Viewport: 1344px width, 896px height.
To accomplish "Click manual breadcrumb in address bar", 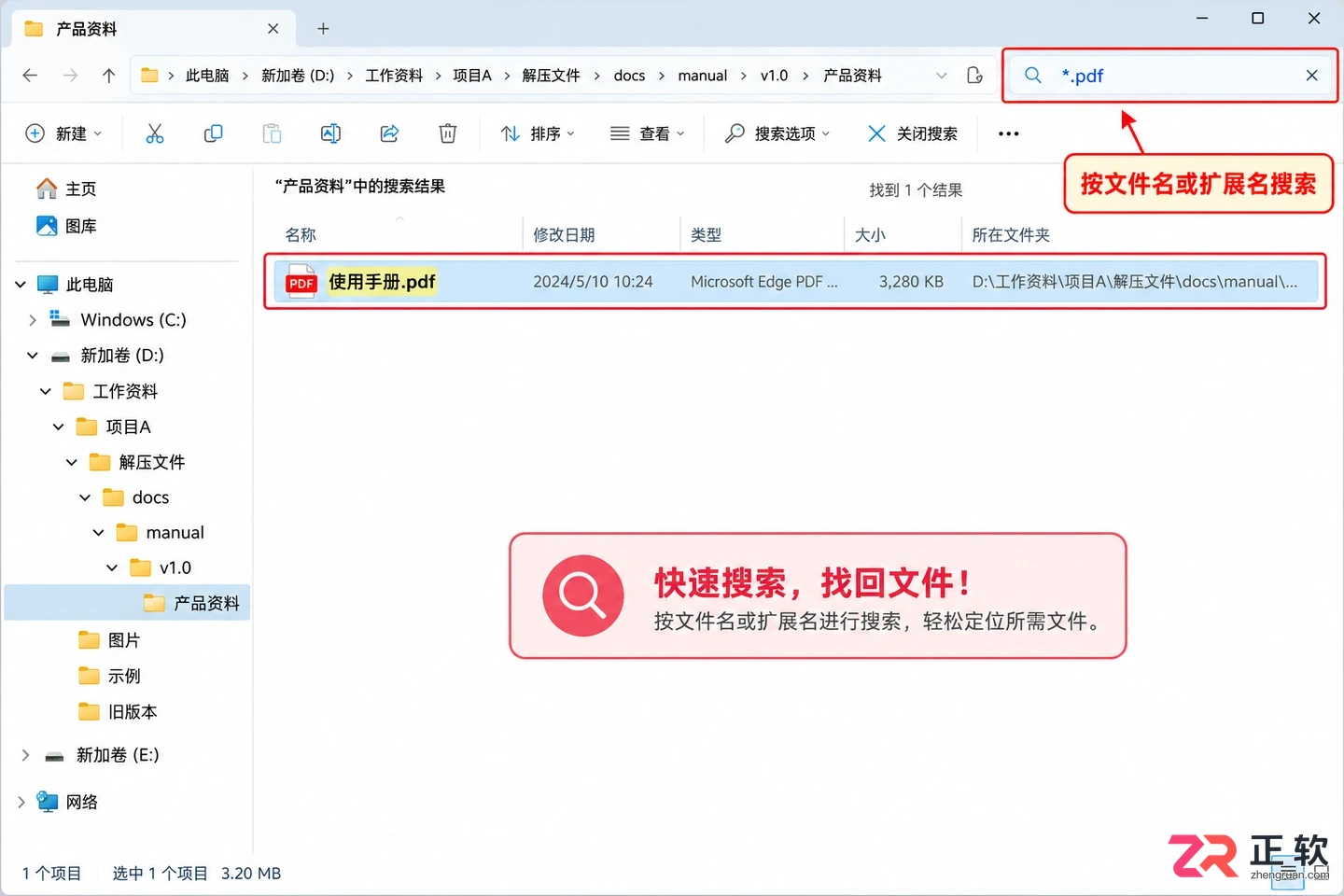I will click(x=703, y=76).
